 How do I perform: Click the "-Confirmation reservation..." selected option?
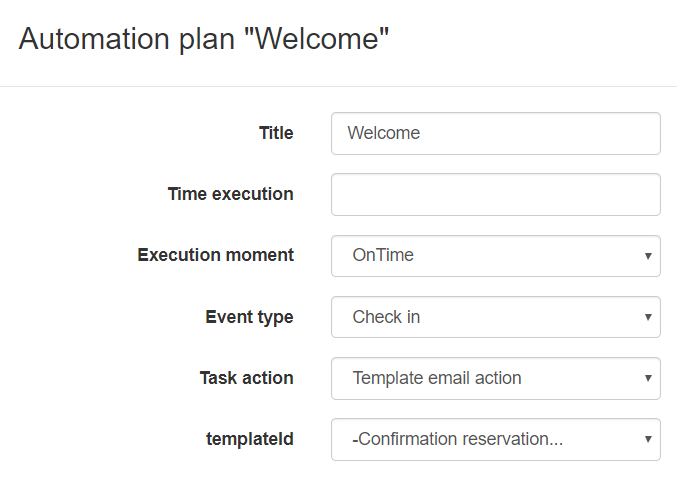click(x=452, y=439)
